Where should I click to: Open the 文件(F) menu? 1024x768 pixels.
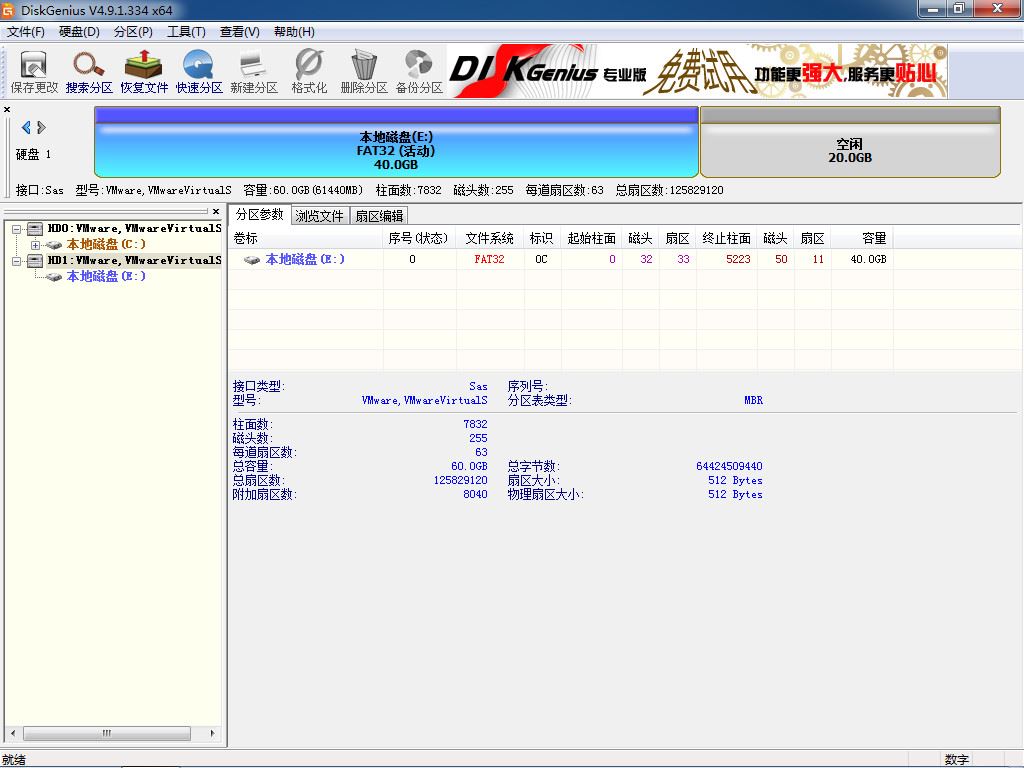25,31
